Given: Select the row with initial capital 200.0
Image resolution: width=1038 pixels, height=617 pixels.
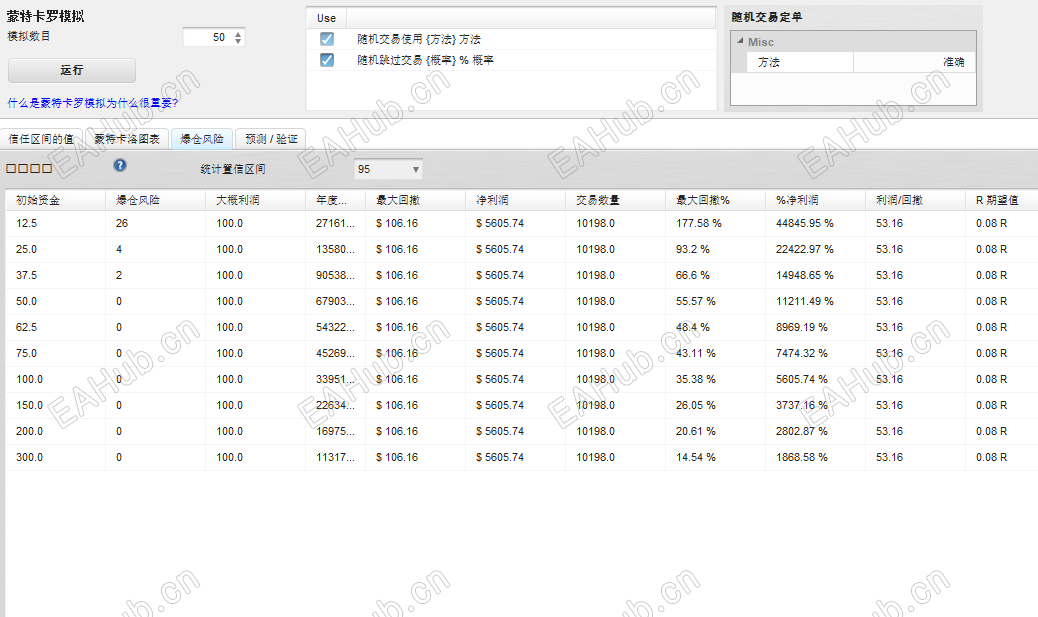Looking at the screenshot, I should (x=522, y=432).
